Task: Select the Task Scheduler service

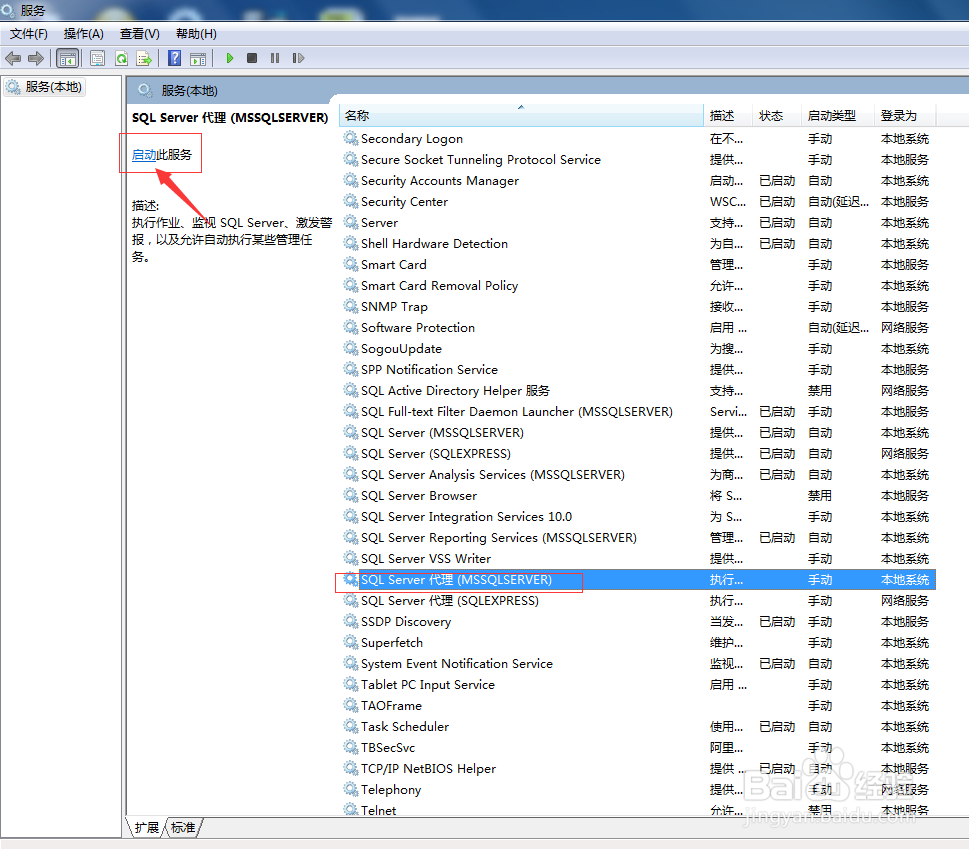Action: coord(638,727)
